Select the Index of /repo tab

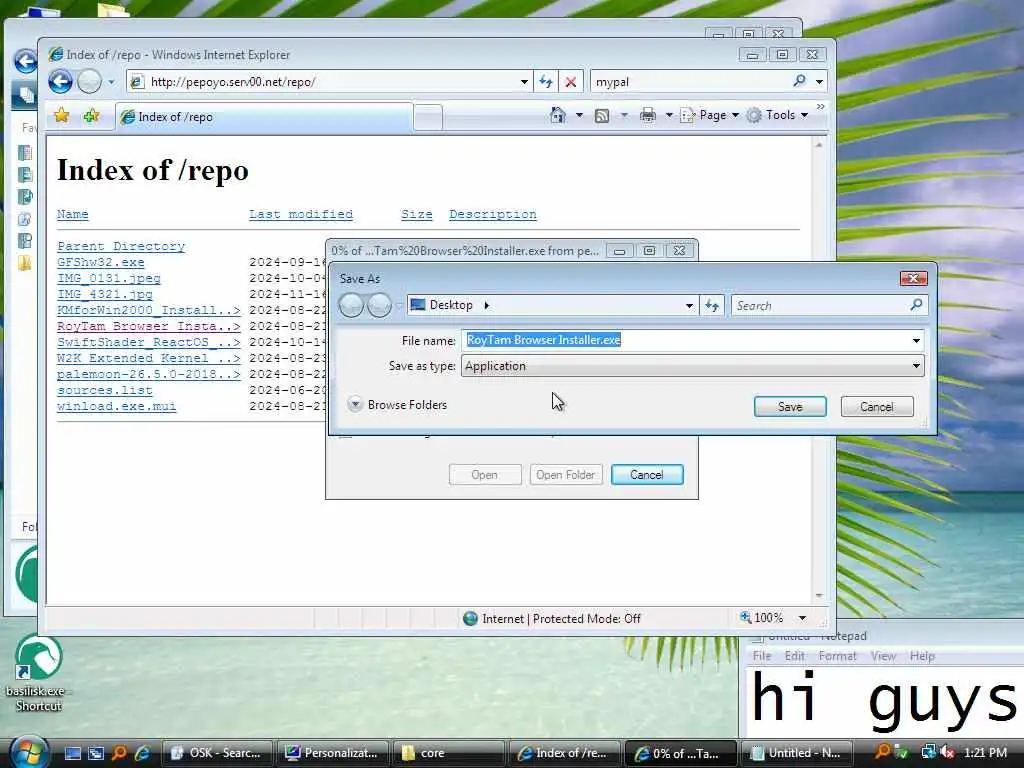[264, 117]
